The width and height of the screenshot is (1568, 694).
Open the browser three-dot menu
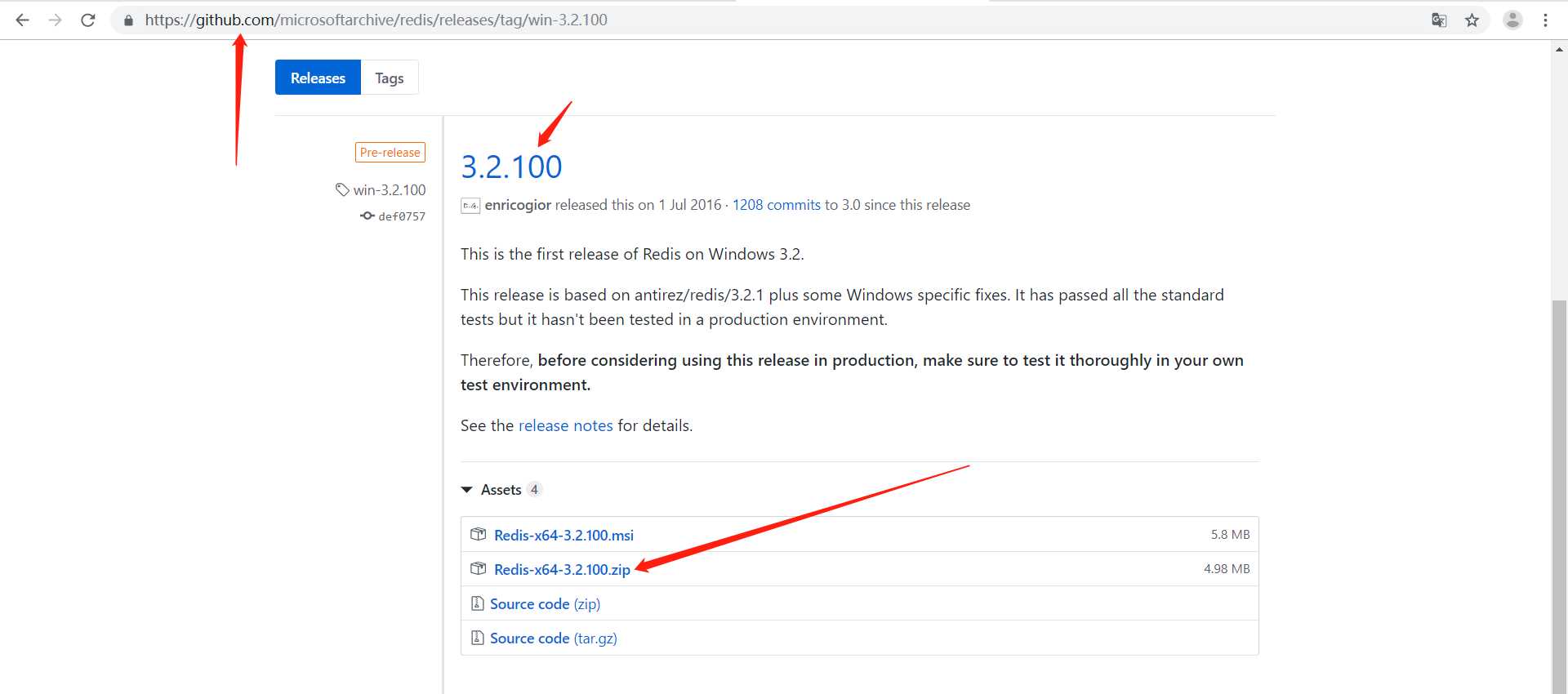click(1545, 20)
